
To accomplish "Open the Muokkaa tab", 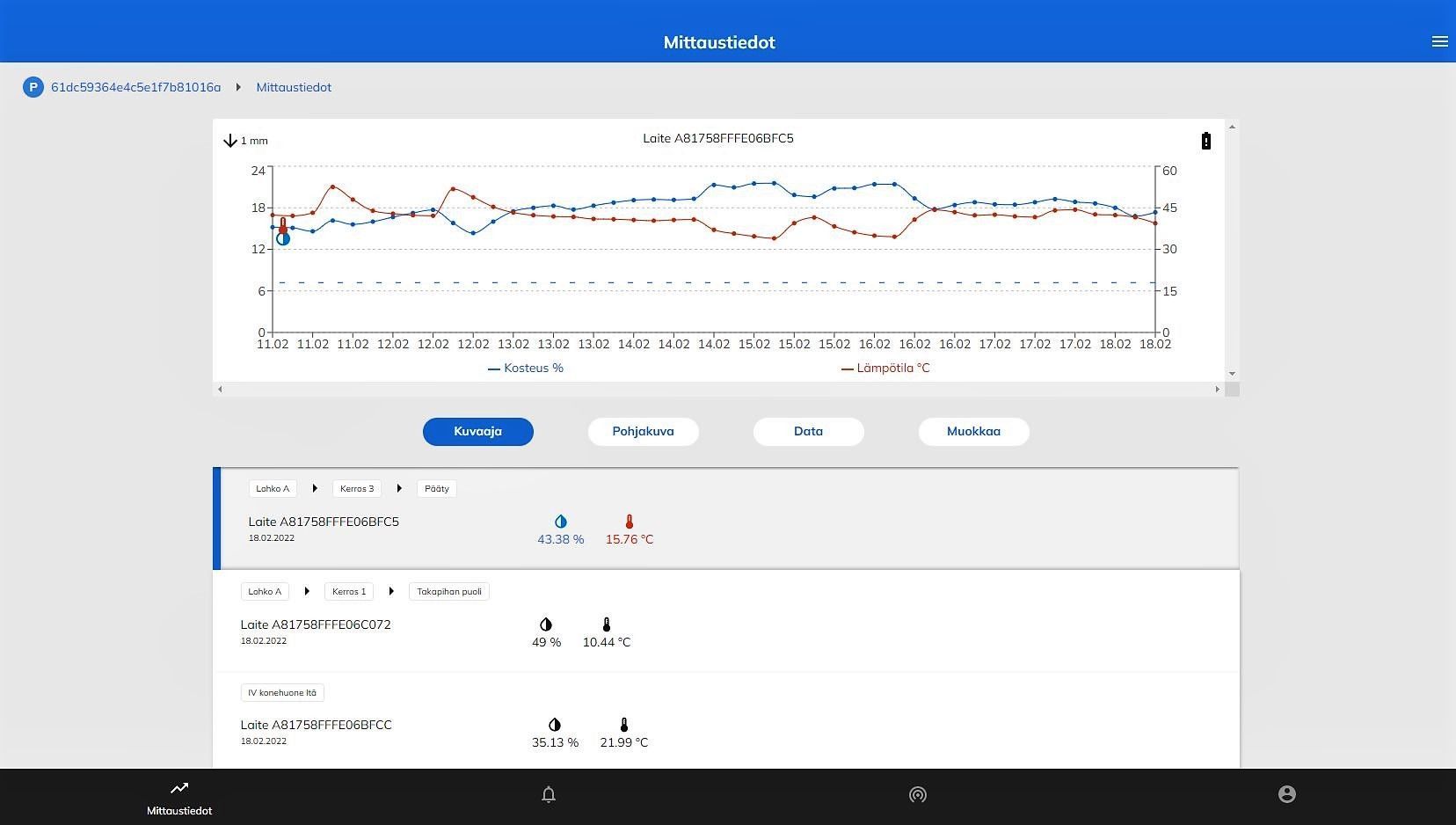I will click(x=974, y=432).
